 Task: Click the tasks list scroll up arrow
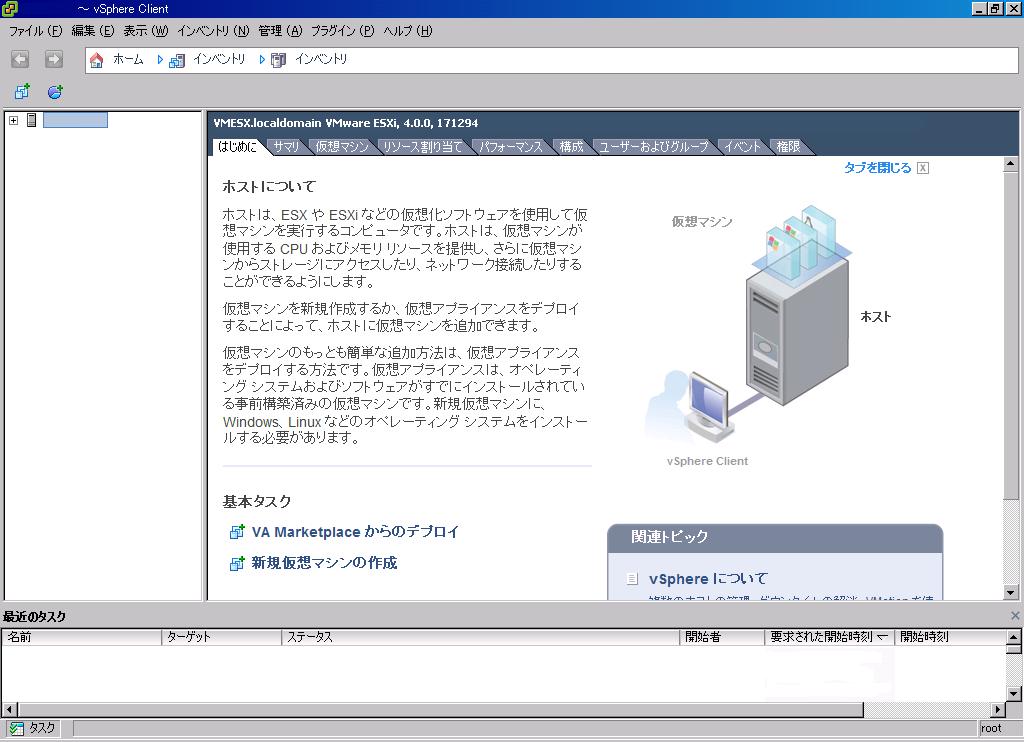click(x=1014, y=637)
